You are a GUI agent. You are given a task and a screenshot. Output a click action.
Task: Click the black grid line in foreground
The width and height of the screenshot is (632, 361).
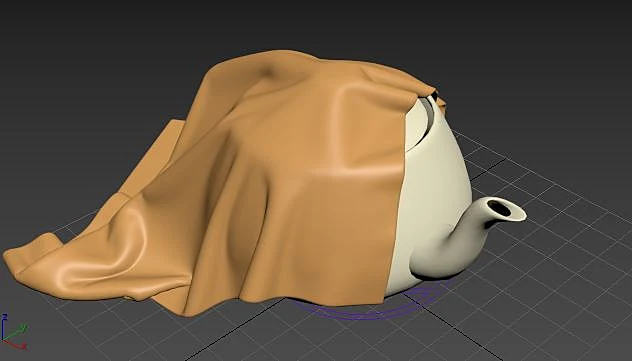click(234, 330)
